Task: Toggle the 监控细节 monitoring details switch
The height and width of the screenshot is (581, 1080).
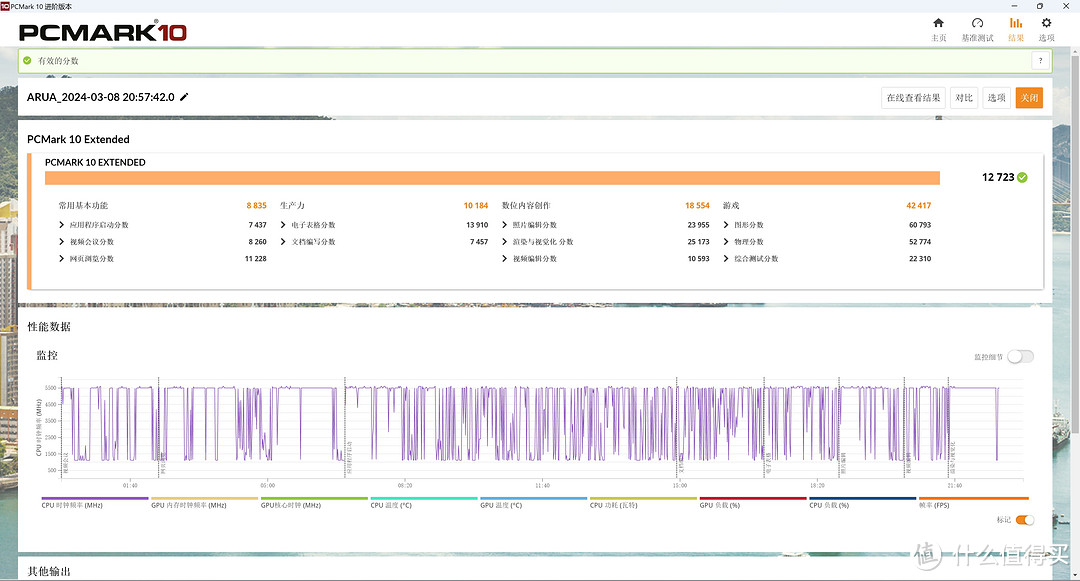Action: coord(1020,357)
